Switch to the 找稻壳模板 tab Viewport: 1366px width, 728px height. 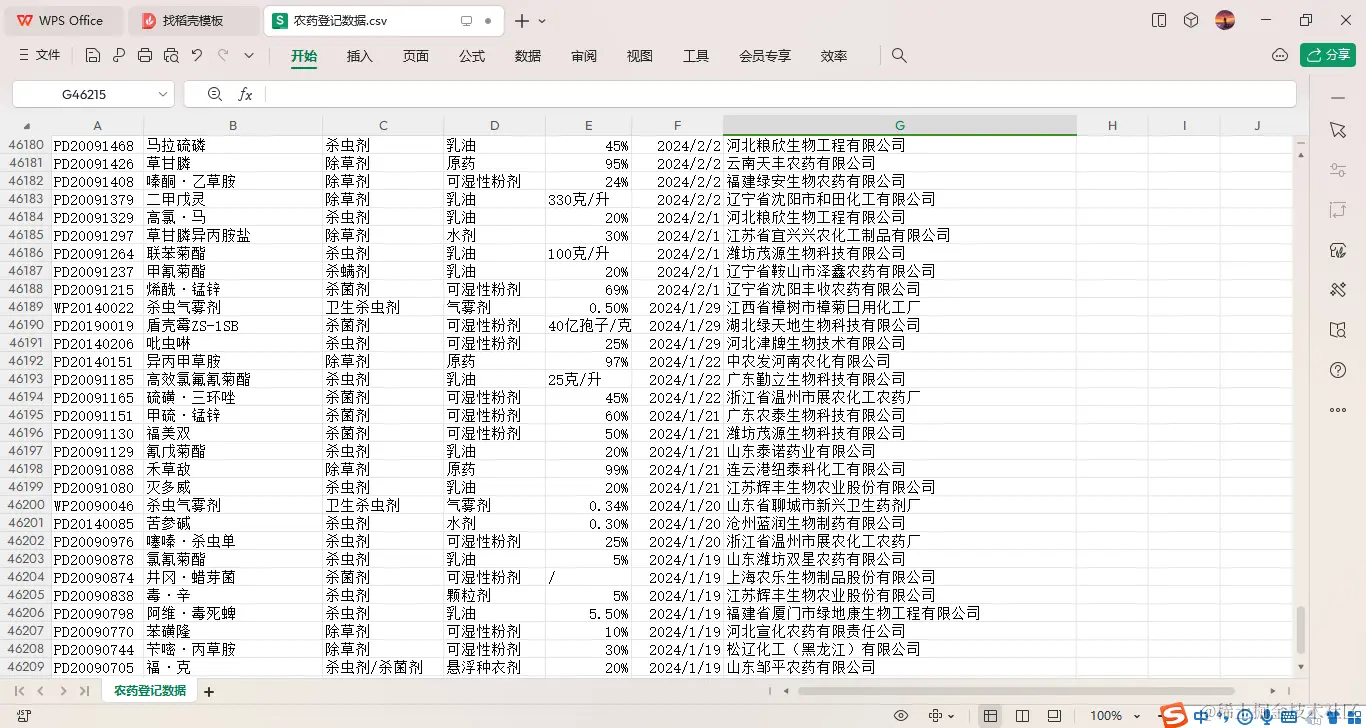pos(195,21)
